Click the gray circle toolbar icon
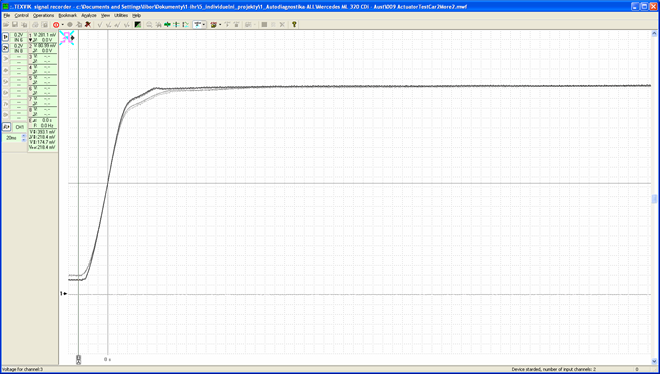This screenshot has width=660, height=374. 70,25
